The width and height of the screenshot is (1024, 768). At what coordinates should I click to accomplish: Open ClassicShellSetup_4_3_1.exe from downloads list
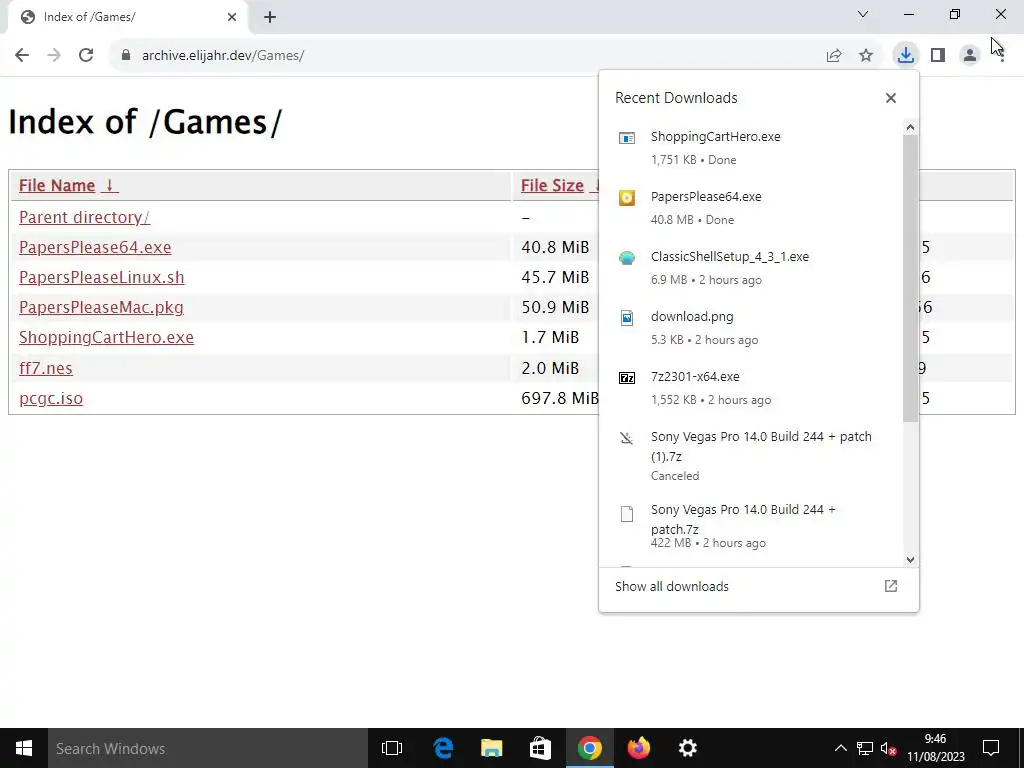[752, 268]
